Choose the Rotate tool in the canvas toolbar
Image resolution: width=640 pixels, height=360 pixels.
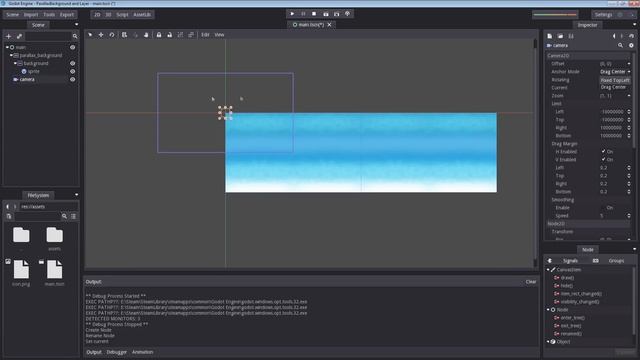[x=112, y=35]
